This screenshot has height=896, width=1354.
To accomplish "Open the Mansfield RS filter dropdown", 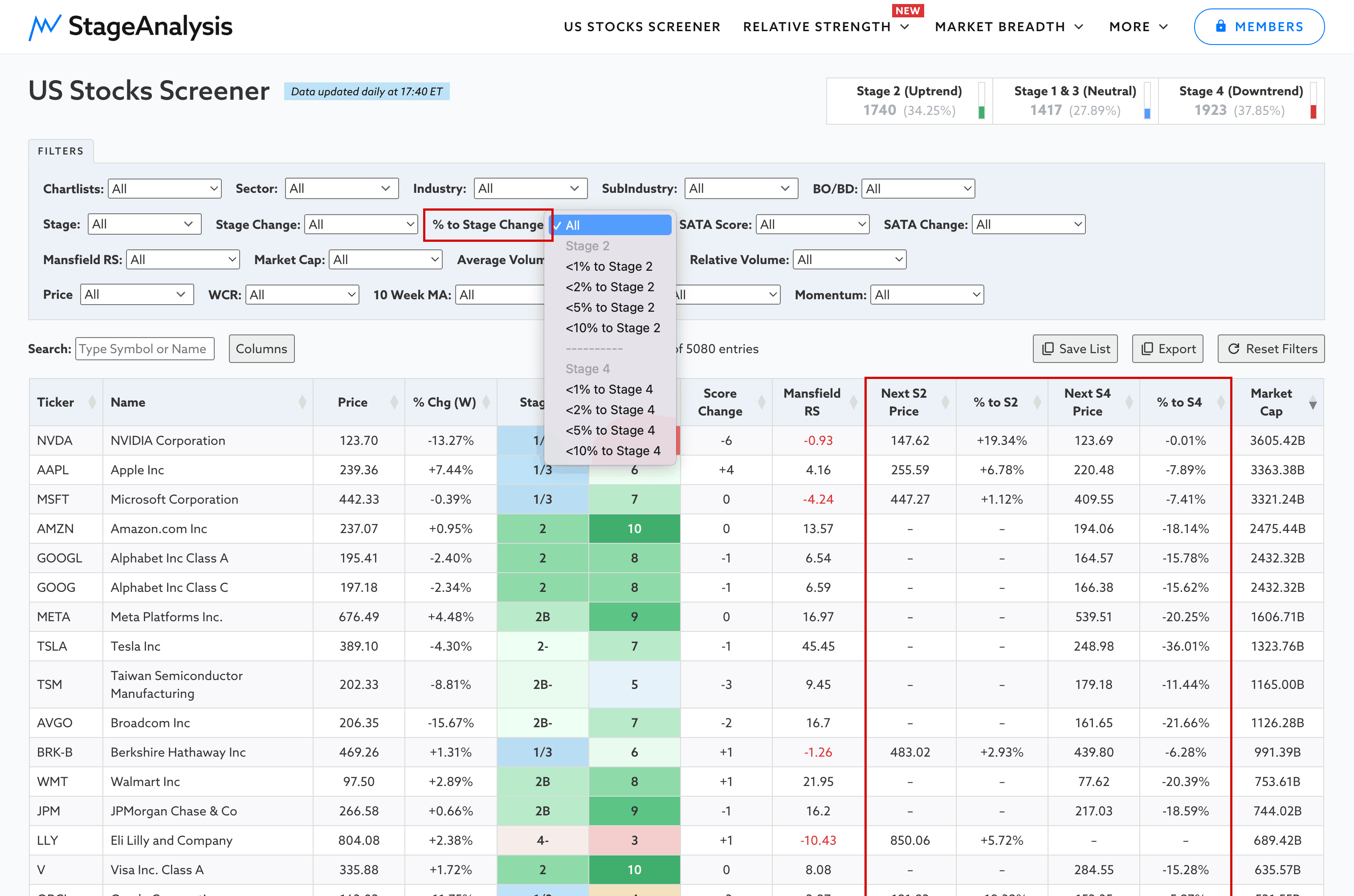I will [x=183, y=260].
